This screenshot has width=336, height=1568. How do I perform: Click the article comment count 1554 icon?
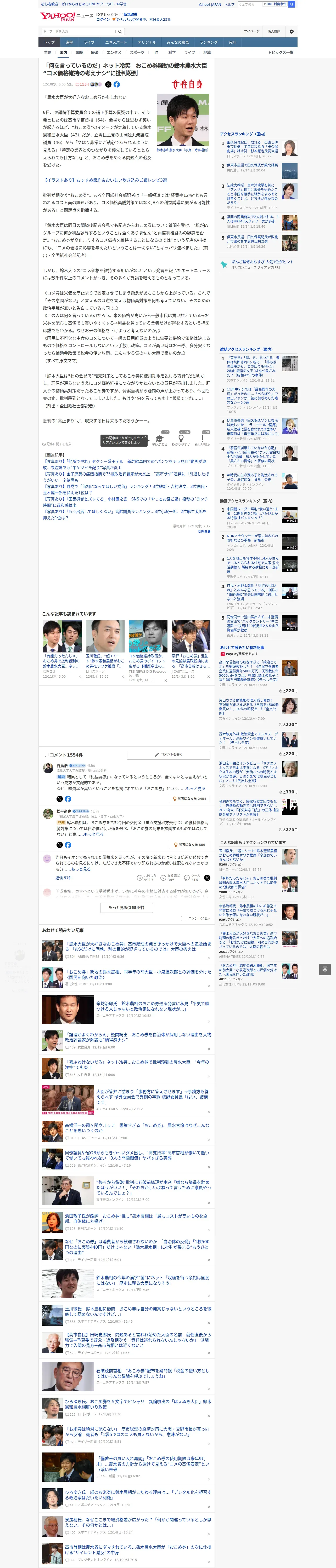click(82, 85)
